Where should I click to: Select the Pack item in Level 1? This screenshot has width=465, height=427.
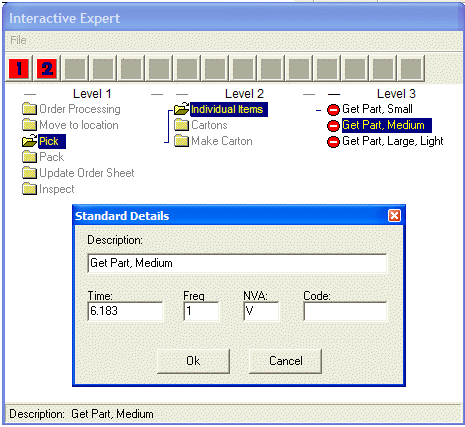click(x=52, y=157)
